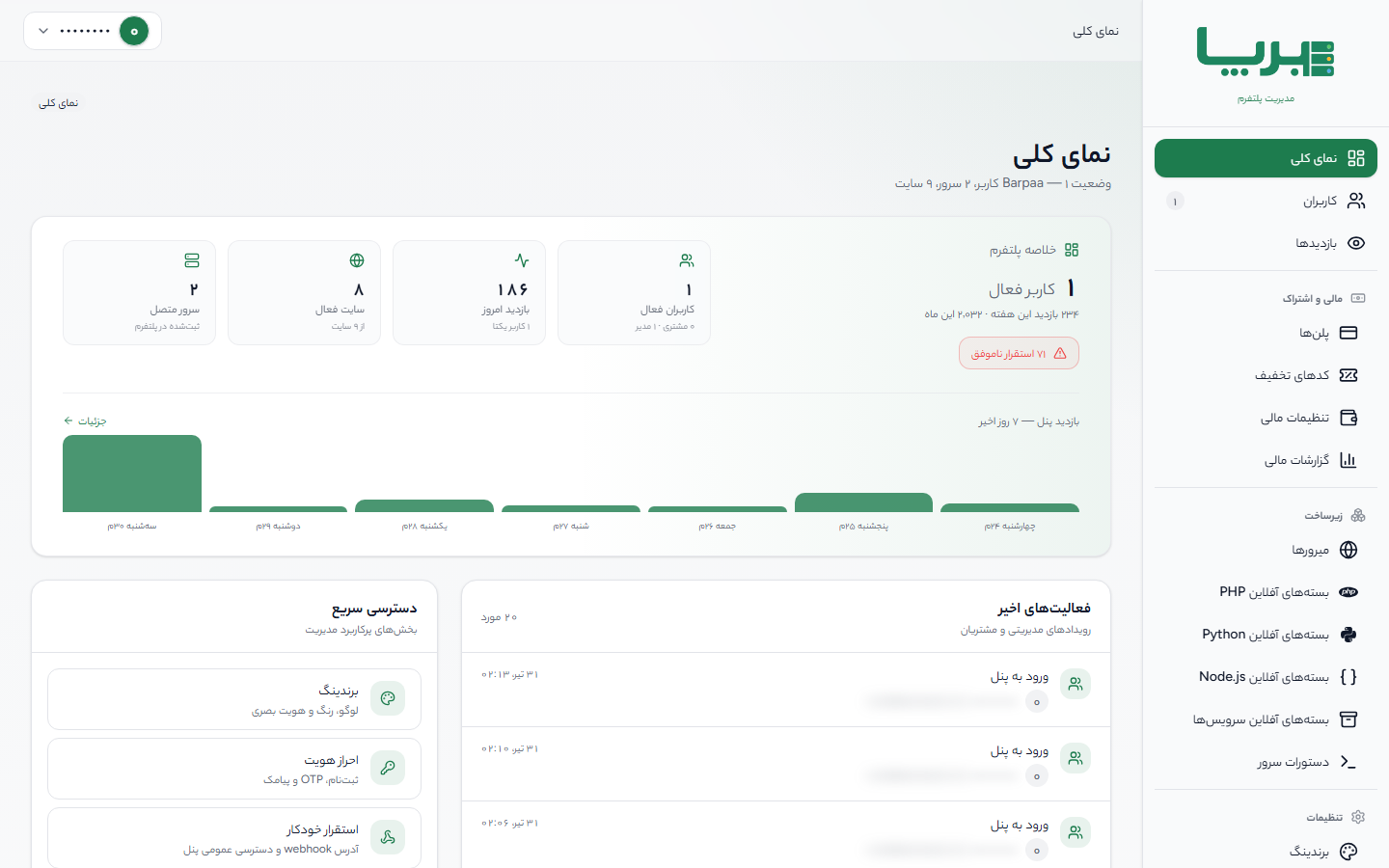
Task: Open the برندینگ quick access card
Action: [234, 699]
